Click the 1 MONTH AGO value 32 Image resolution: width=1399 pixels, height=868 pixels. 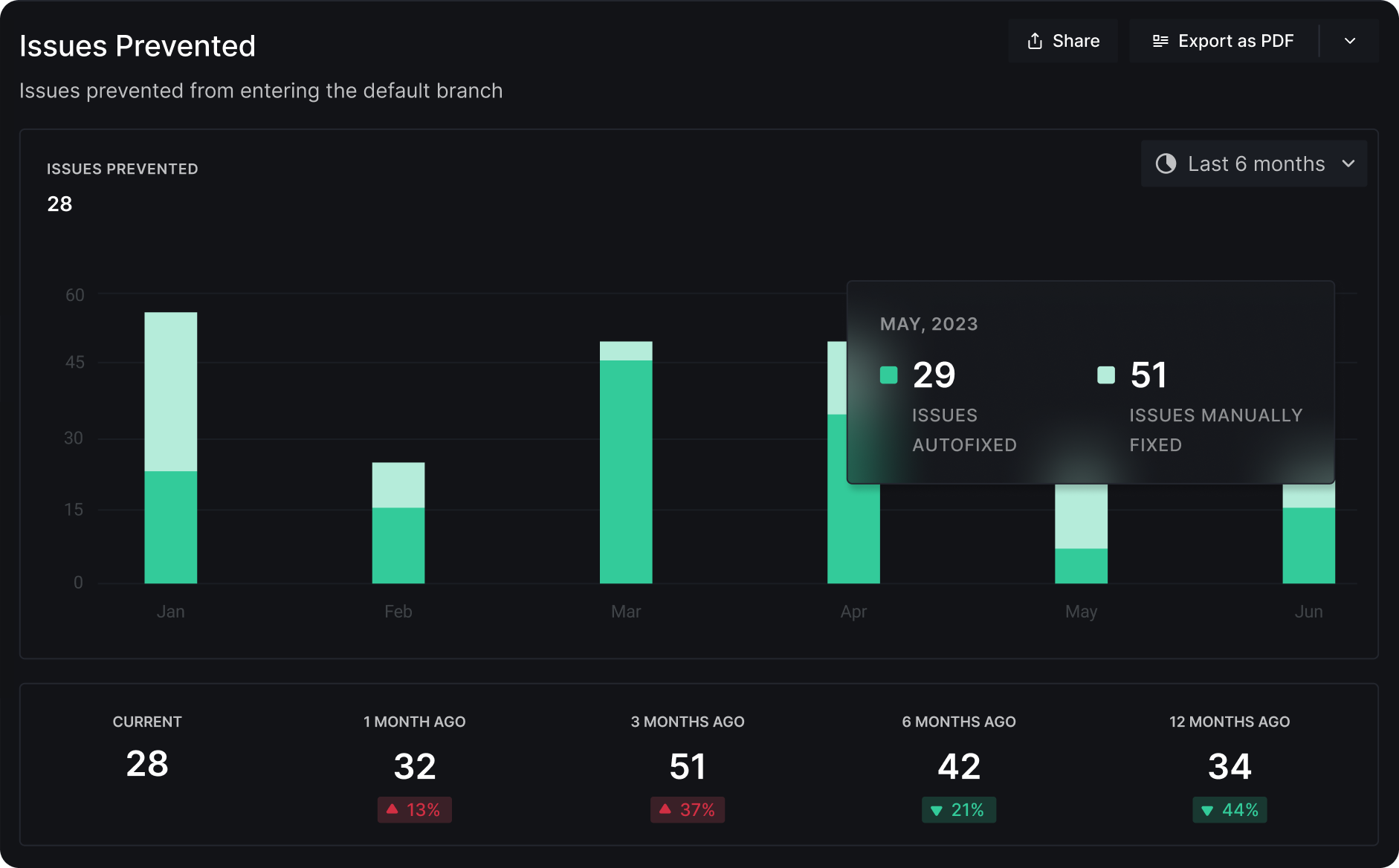point(415,767)
